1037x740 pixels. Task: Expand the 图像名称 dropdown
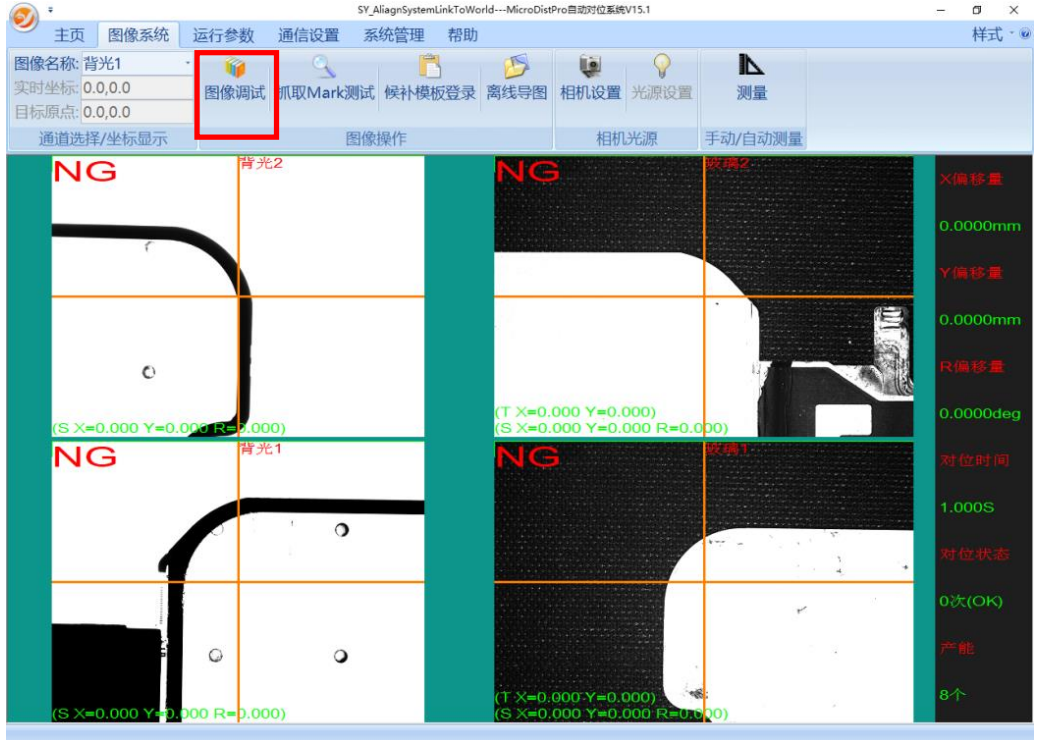coord(187,64)
